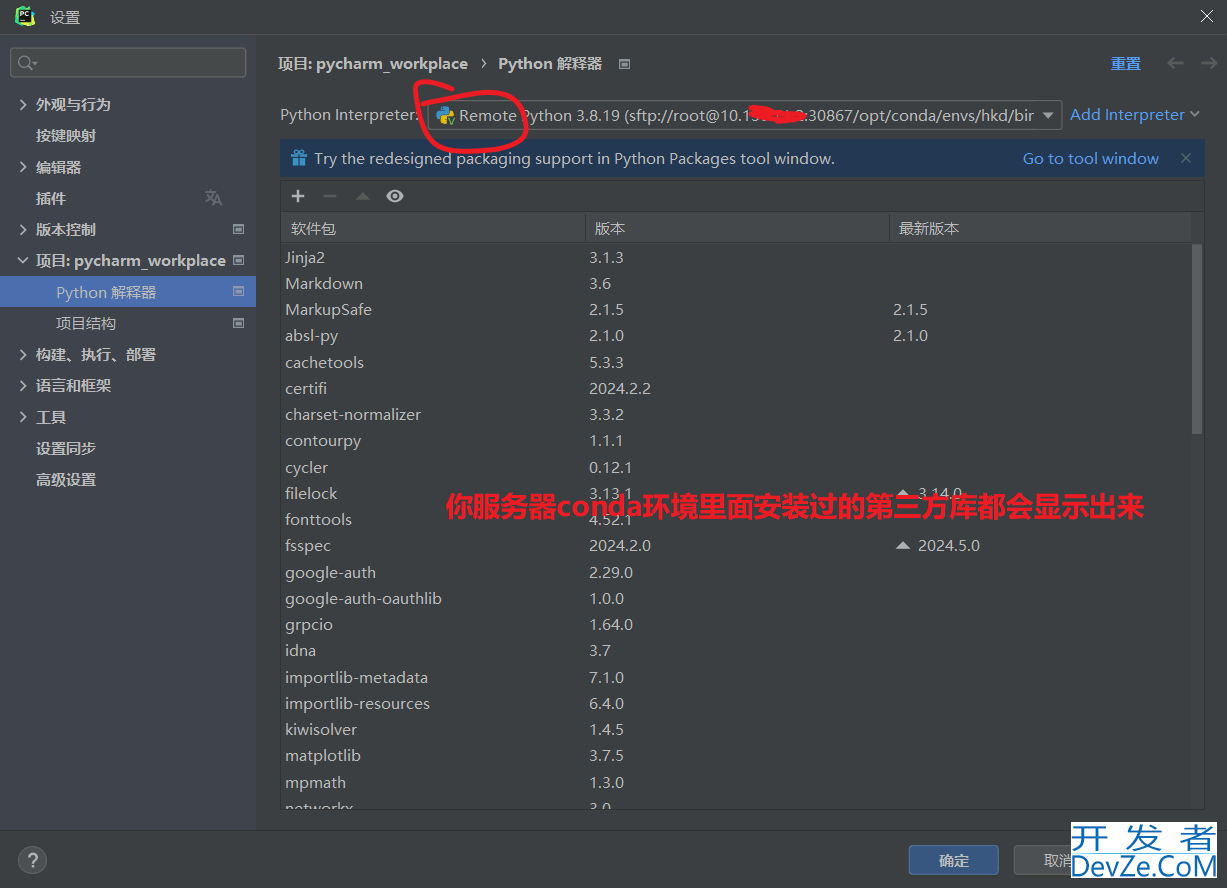Add a package with the plus icon

(298, 196)
